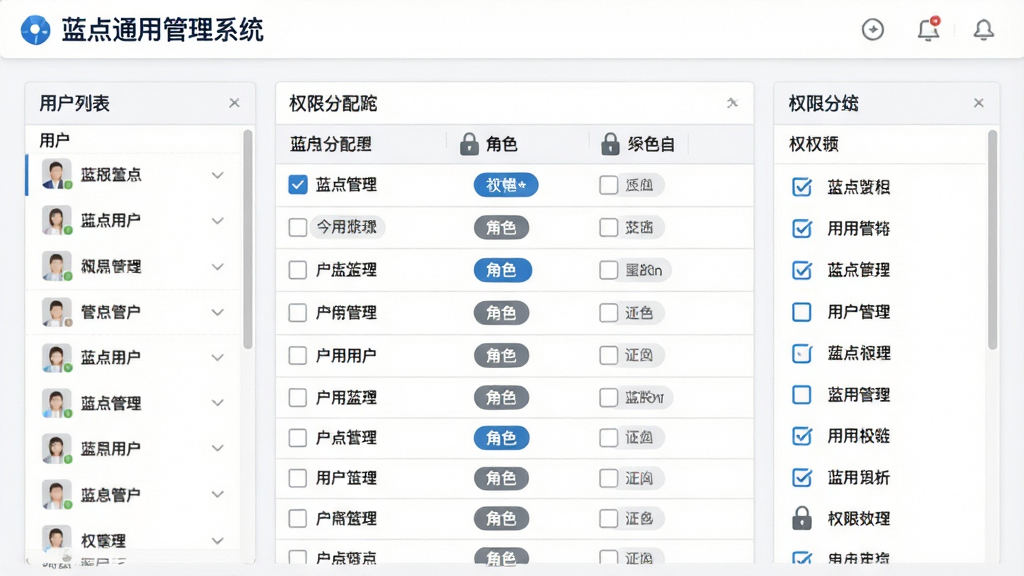Click the blue app logo icon
This screenshot has width=1024, height=576.
[x=35, y=30]
